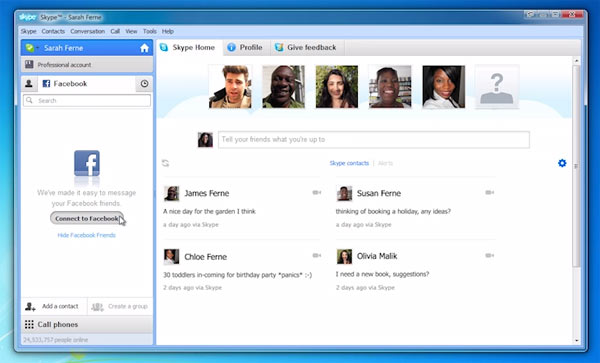Image resolution: width=600 pixels, height=363 pixels.
Task: Click the Home house icon
Action: [x=144, y=48]
